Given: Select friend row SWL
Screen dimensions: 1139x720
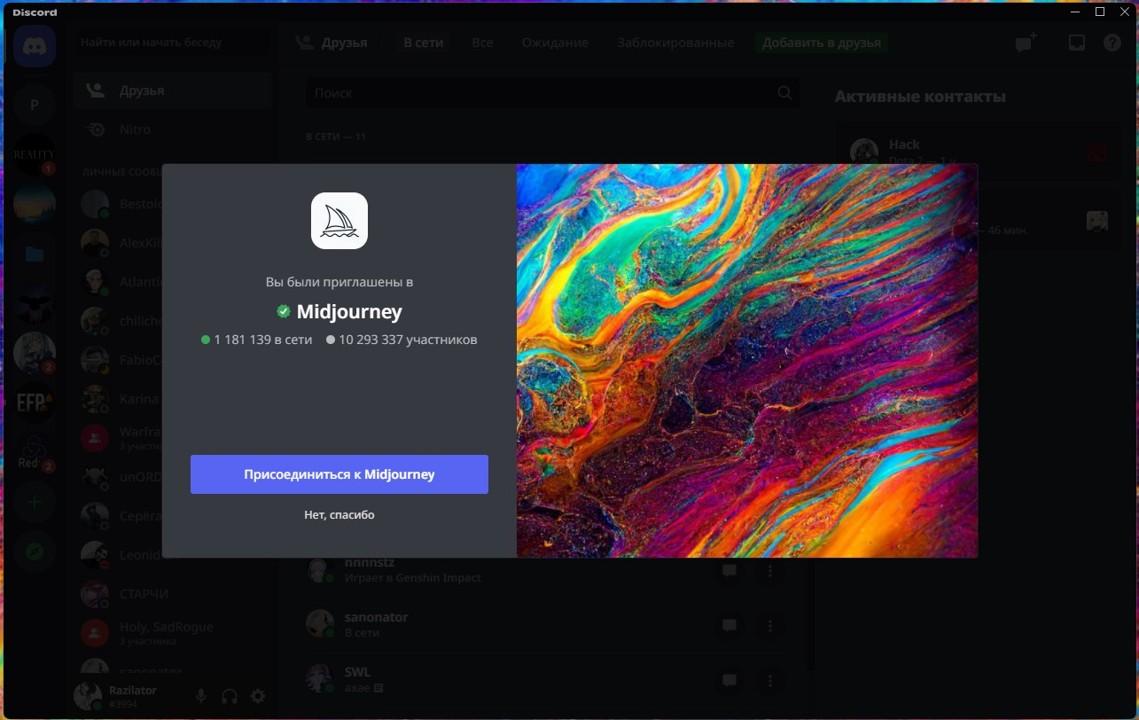Looking at the screenshot, I should [x=545, y=679].
